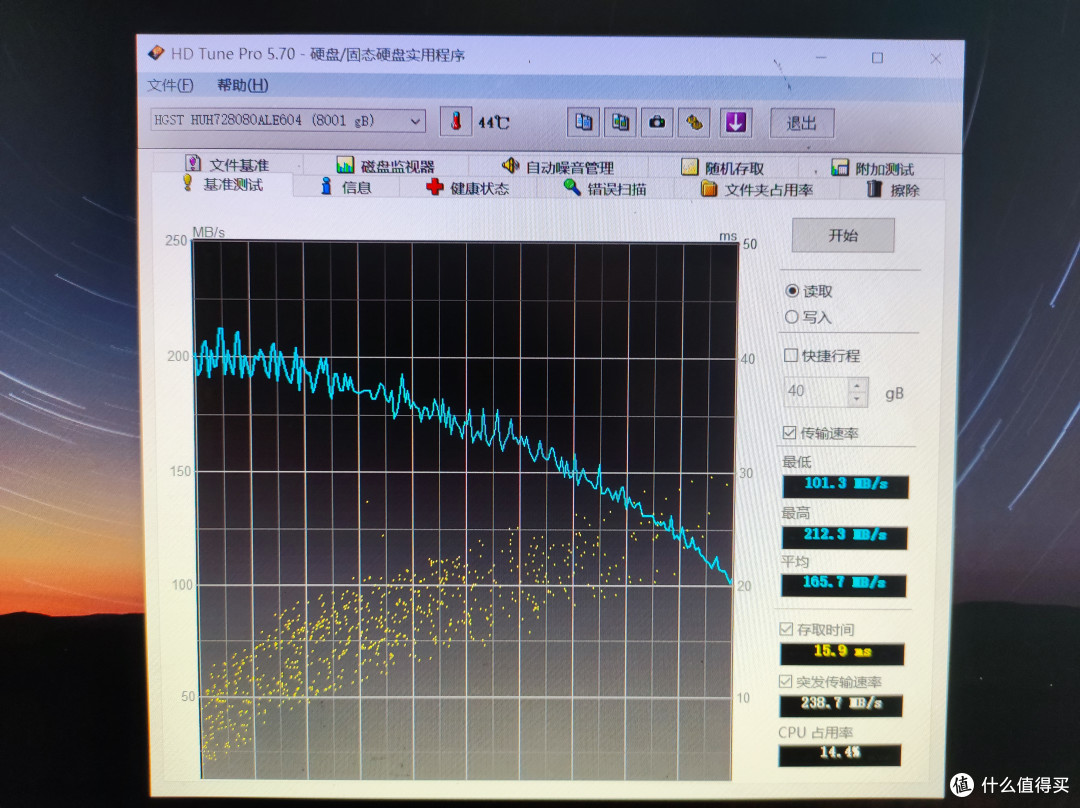Switch to the 擦除 tab

(x=893, y=190)
